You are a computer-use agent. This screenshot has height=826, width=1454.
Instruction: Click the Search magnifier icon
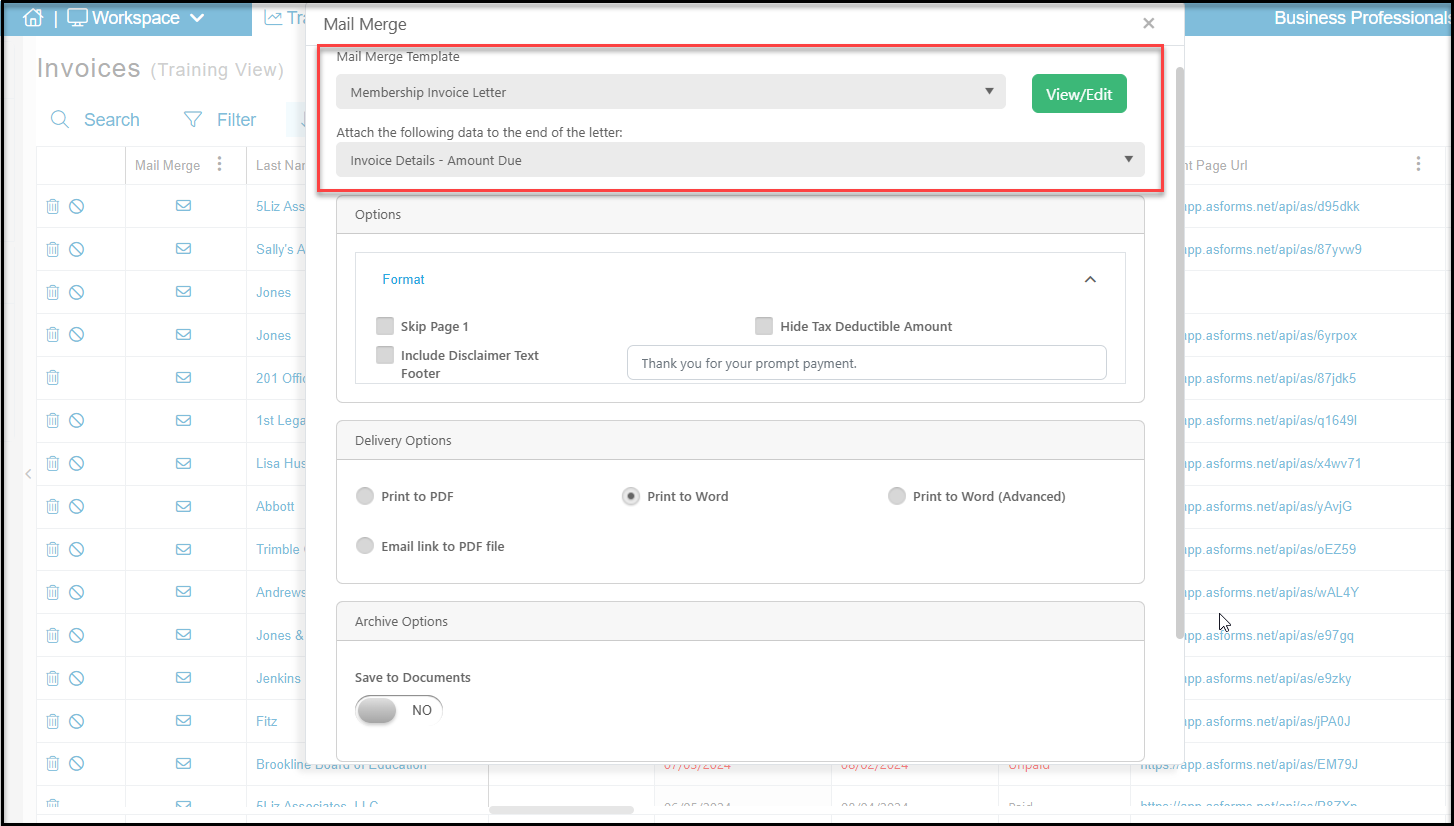coord(60,120)
